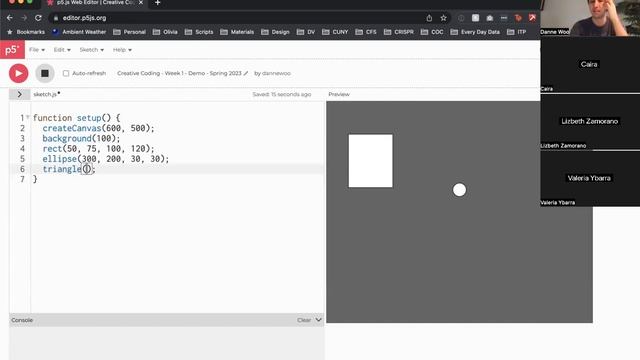Open the Every Day Data bookmarks folder
The image size is (640, 360).
475,32
